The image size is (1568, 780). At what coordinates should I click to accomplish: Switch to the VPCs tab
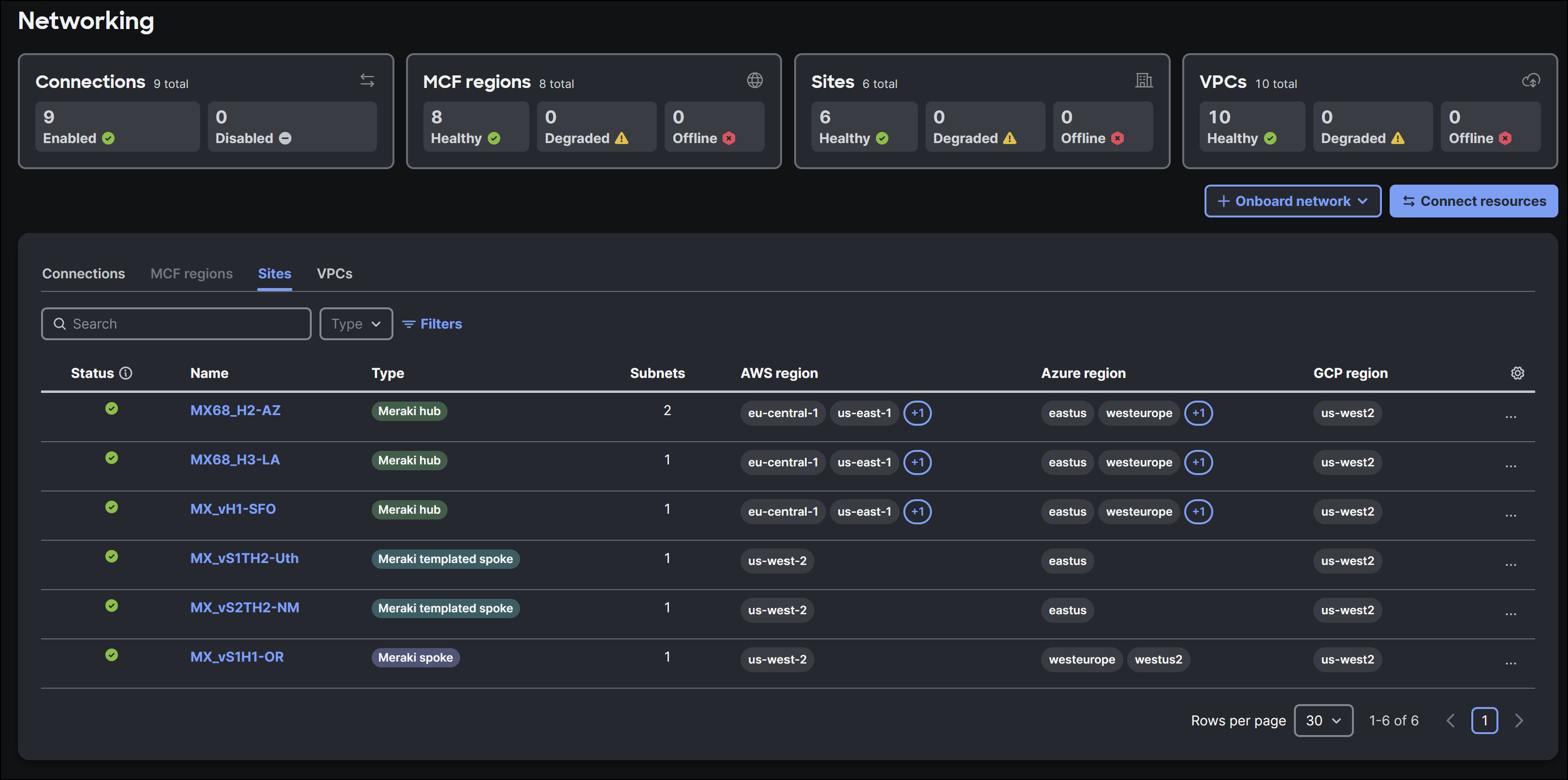(334, 274)
